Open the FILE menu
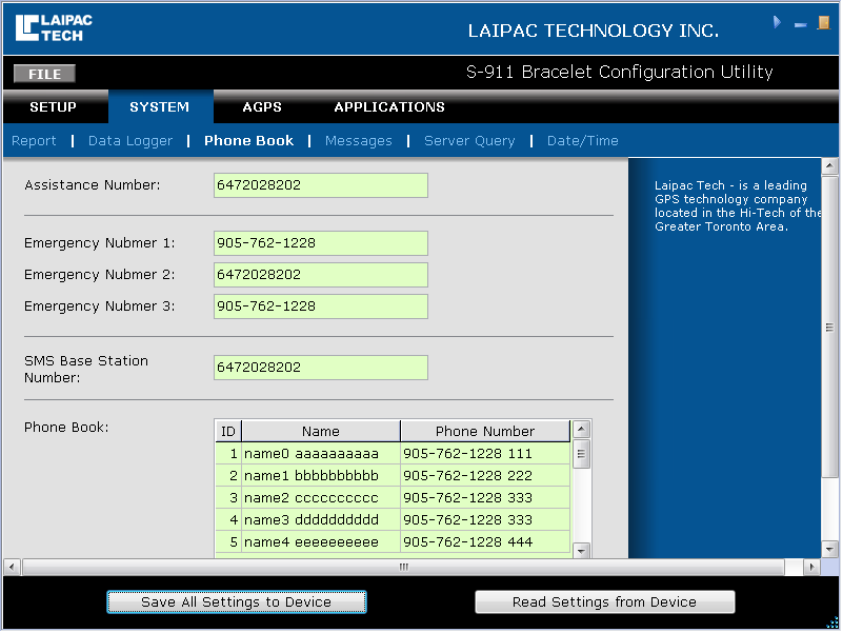 (45, 74)
